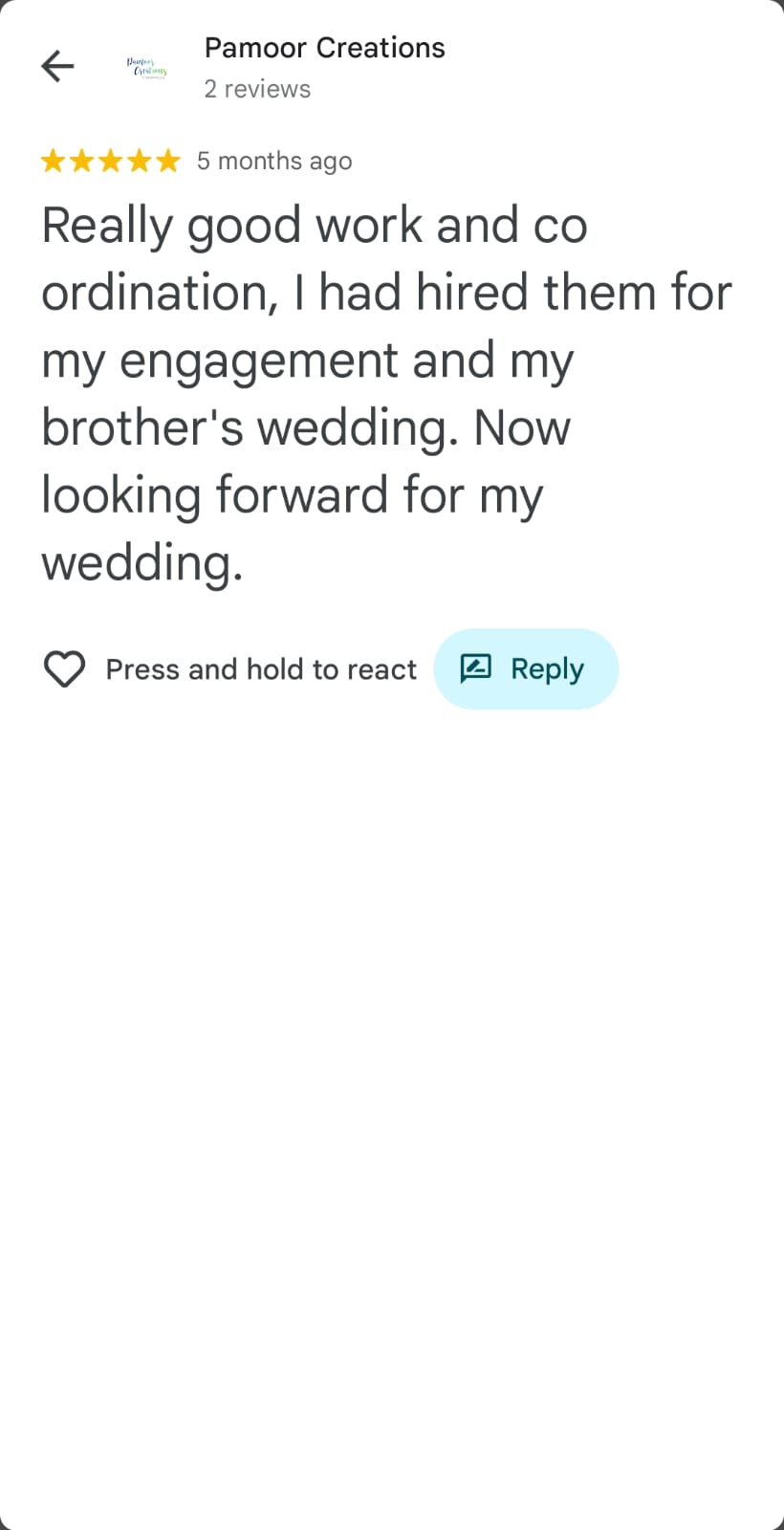Go back using the arrow icon

57,66
